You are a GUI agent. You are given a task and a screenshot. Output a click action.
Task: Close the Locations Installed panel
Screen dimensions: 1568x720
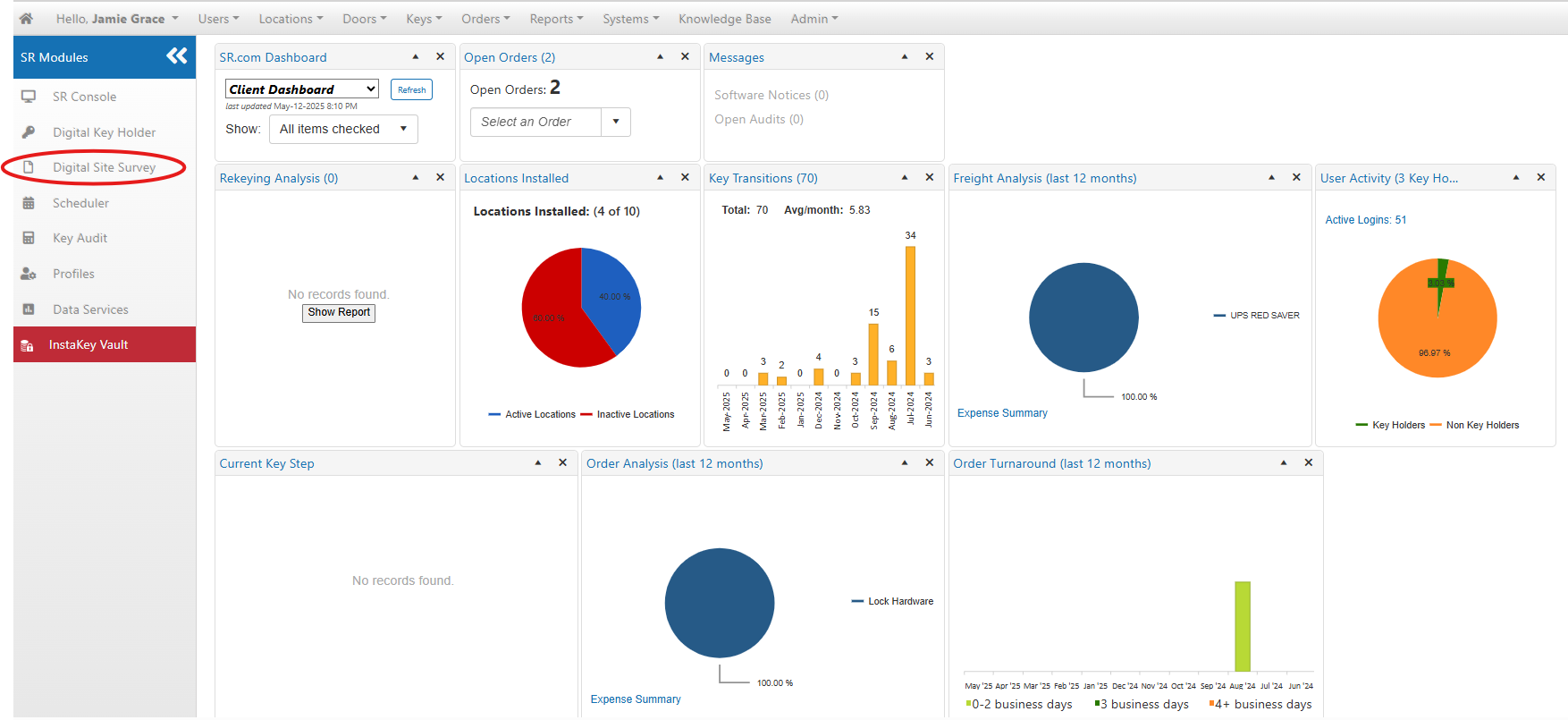pos(685,177)
